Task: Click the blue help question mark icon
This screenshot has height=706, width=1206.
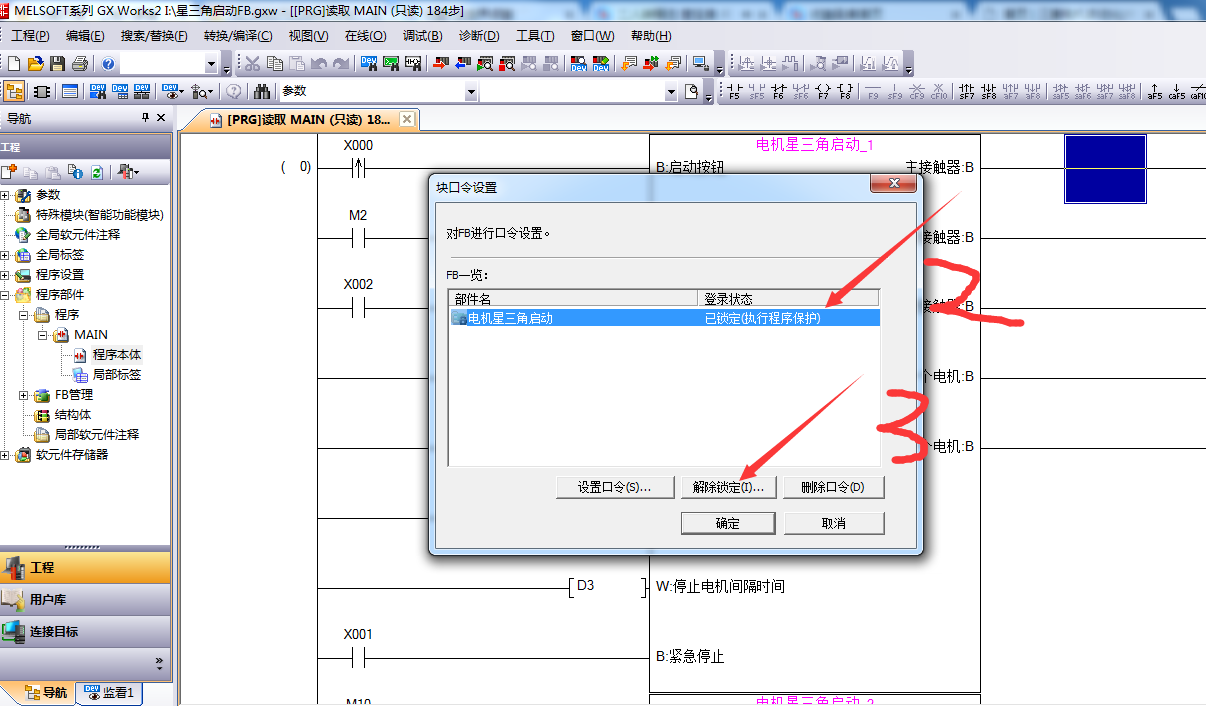Action: click(x=108, y=64)
